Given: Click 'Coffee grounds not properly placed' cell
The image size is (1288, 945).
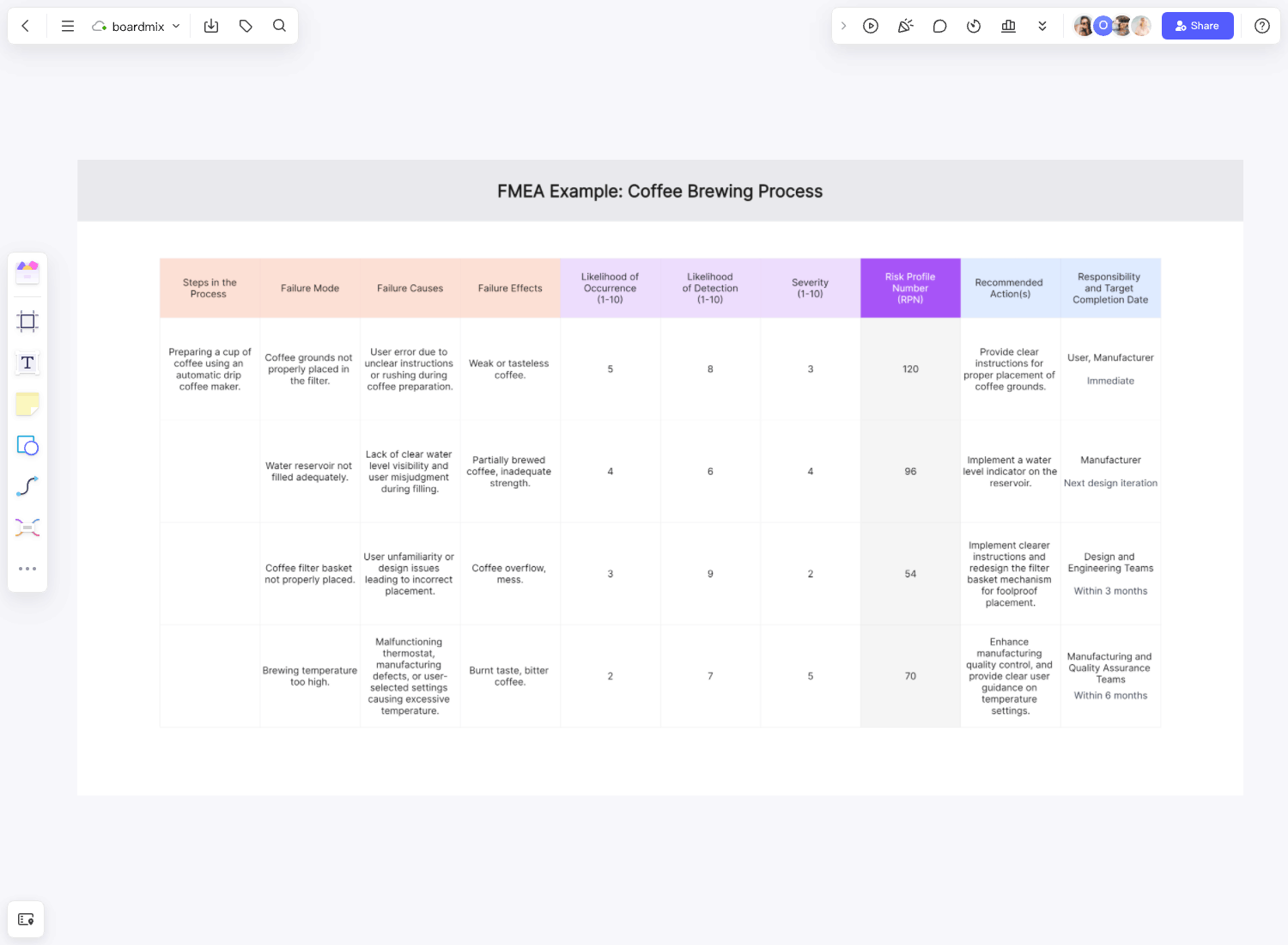Looking at the screenshot, I should coord(310,369).
